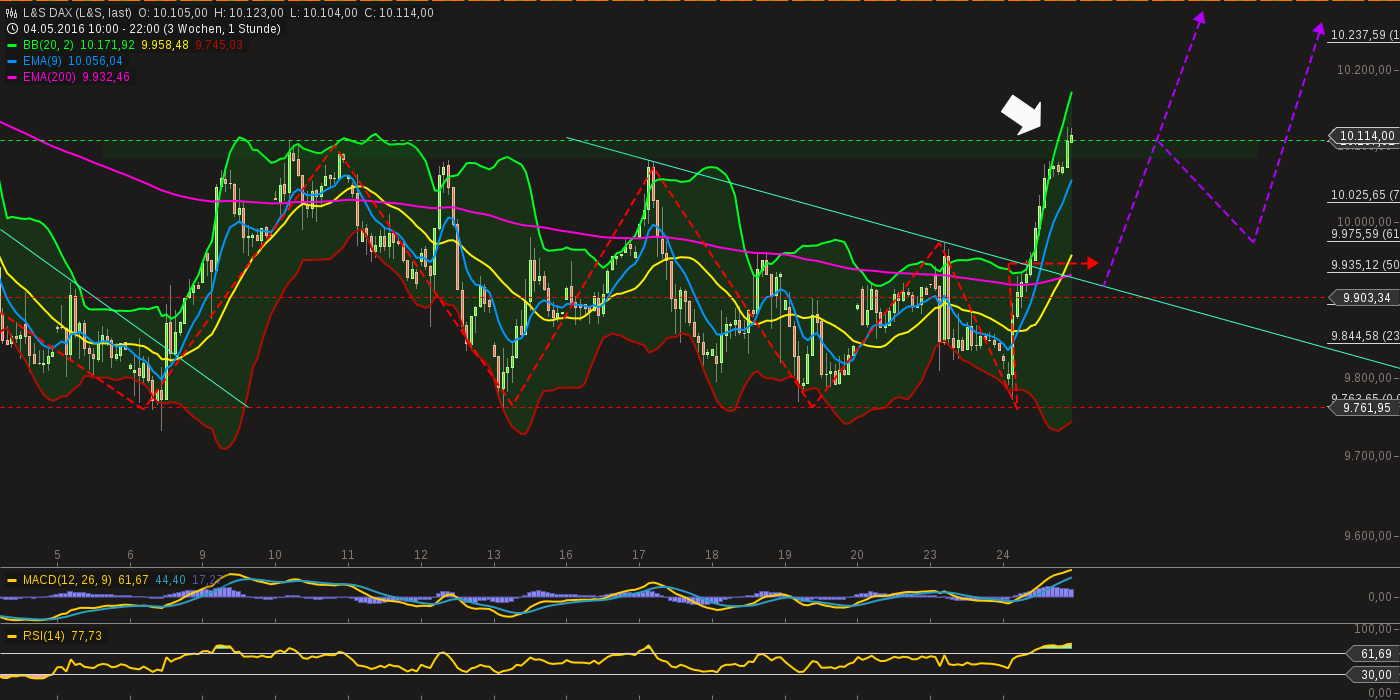Click the price tag 9.761,95 on the axis
The width and height of the screenshot is (1400, 700).
[x=1364, y=408]
